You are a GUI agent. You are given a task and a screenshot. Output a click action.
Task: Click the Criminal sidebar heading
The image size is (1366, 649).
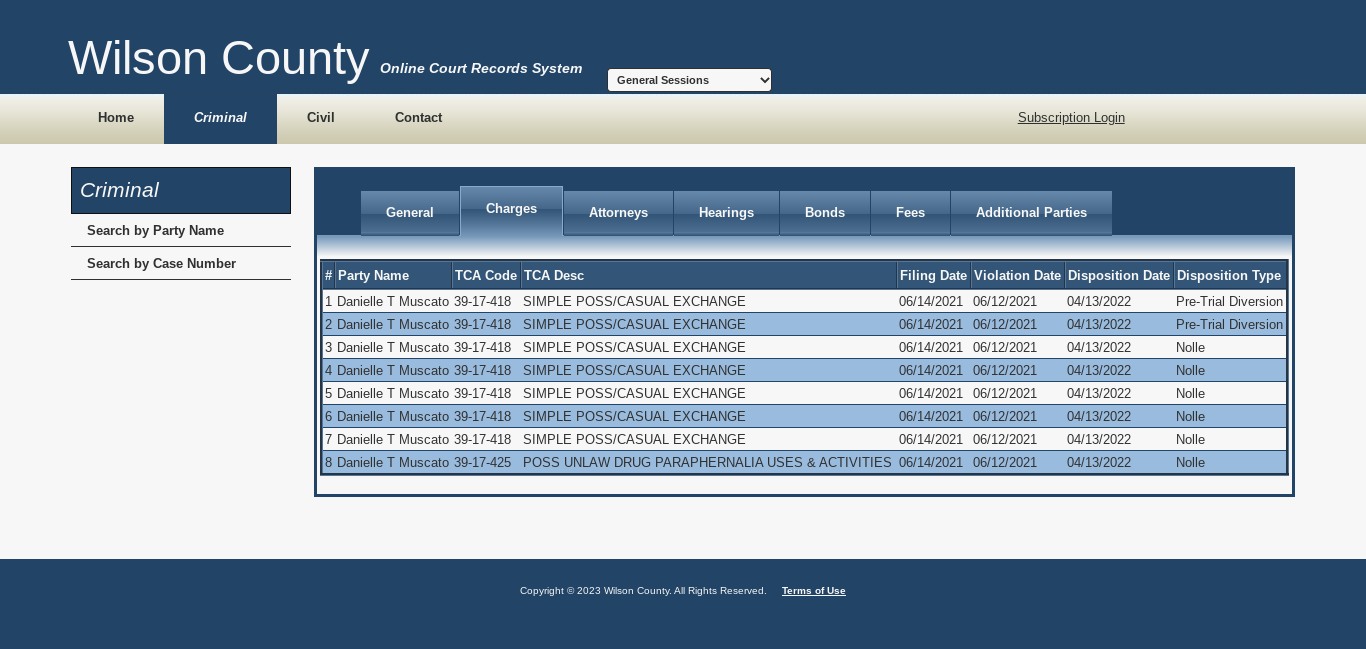tap(181, 190)
